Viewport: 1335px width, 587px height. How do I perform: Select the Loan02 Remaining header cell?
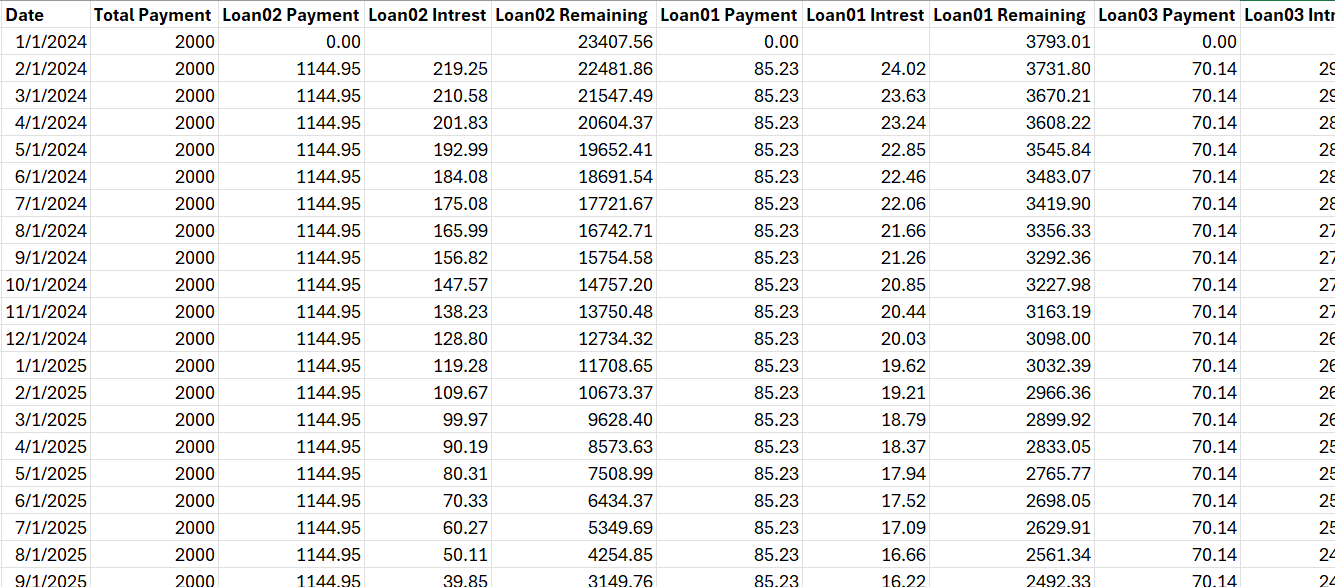(572, 15)
